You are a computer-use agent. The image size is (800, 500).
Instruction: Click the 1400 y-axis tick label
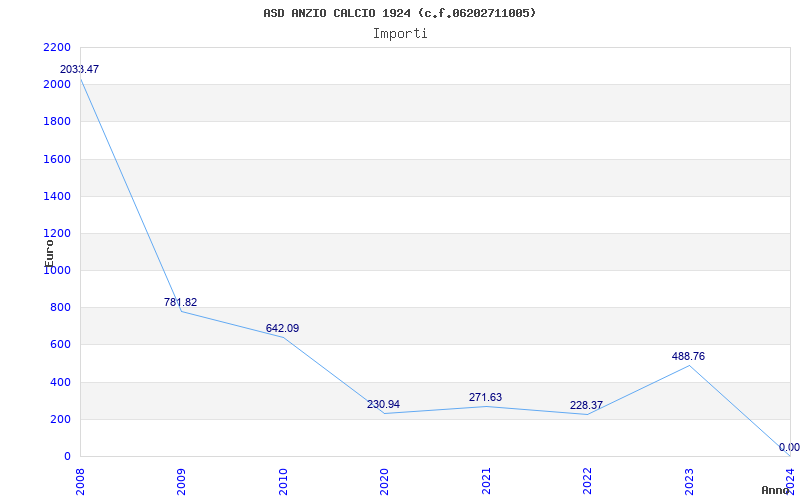coord(57,196)
